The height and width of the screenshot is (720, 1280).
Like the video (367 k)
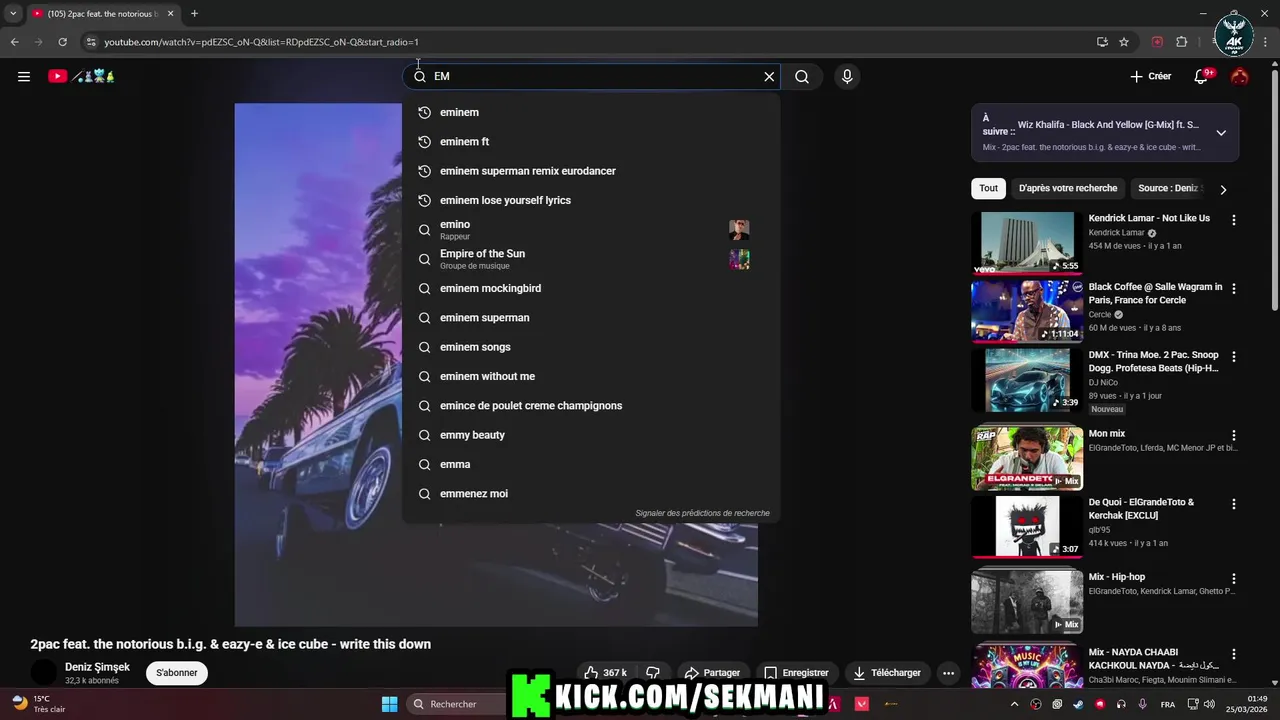click(606, 673)
